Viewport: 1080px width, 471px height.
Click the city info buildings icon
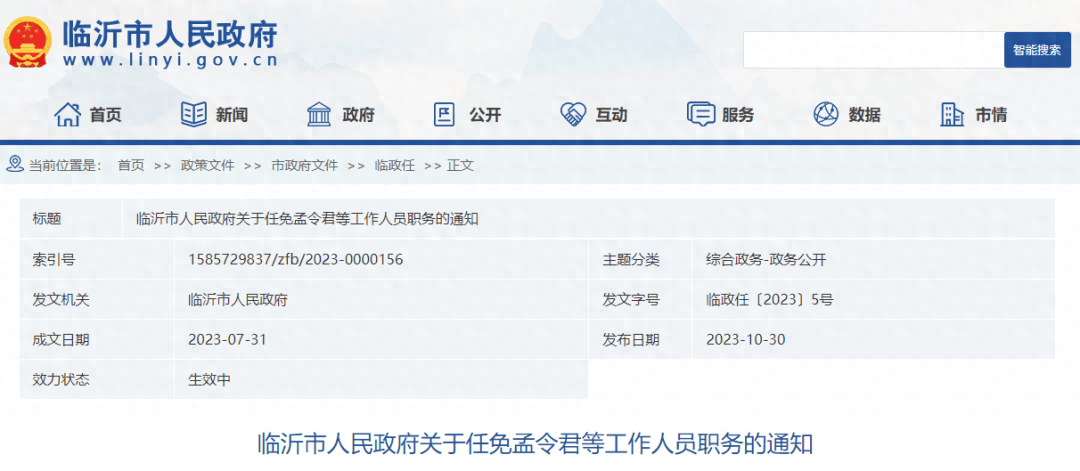pyautogui.click(x=952, y=114)
